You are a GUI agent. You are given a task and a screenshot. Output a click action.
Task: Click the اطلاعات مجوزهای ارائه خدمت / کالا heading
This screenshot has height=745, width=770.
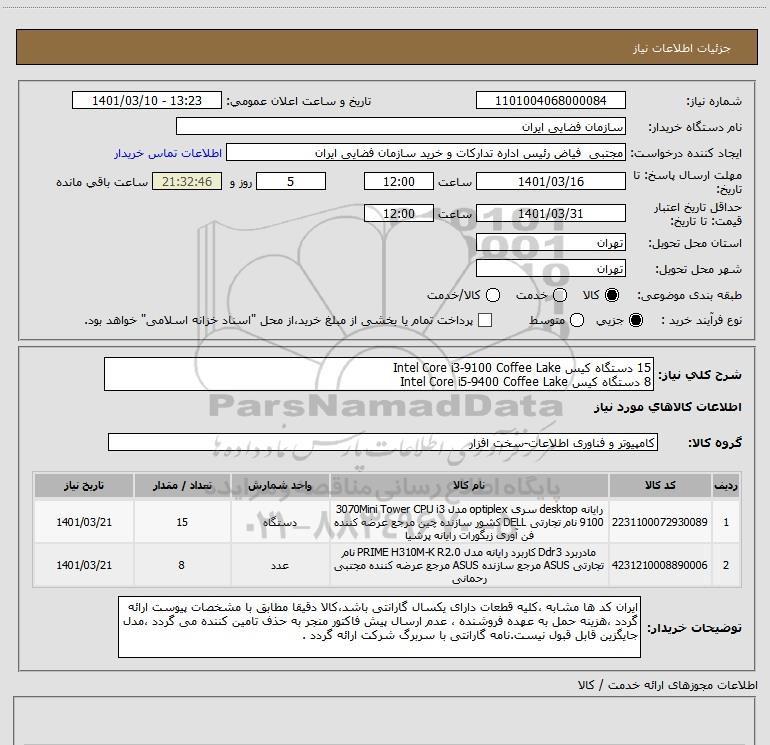668,685
